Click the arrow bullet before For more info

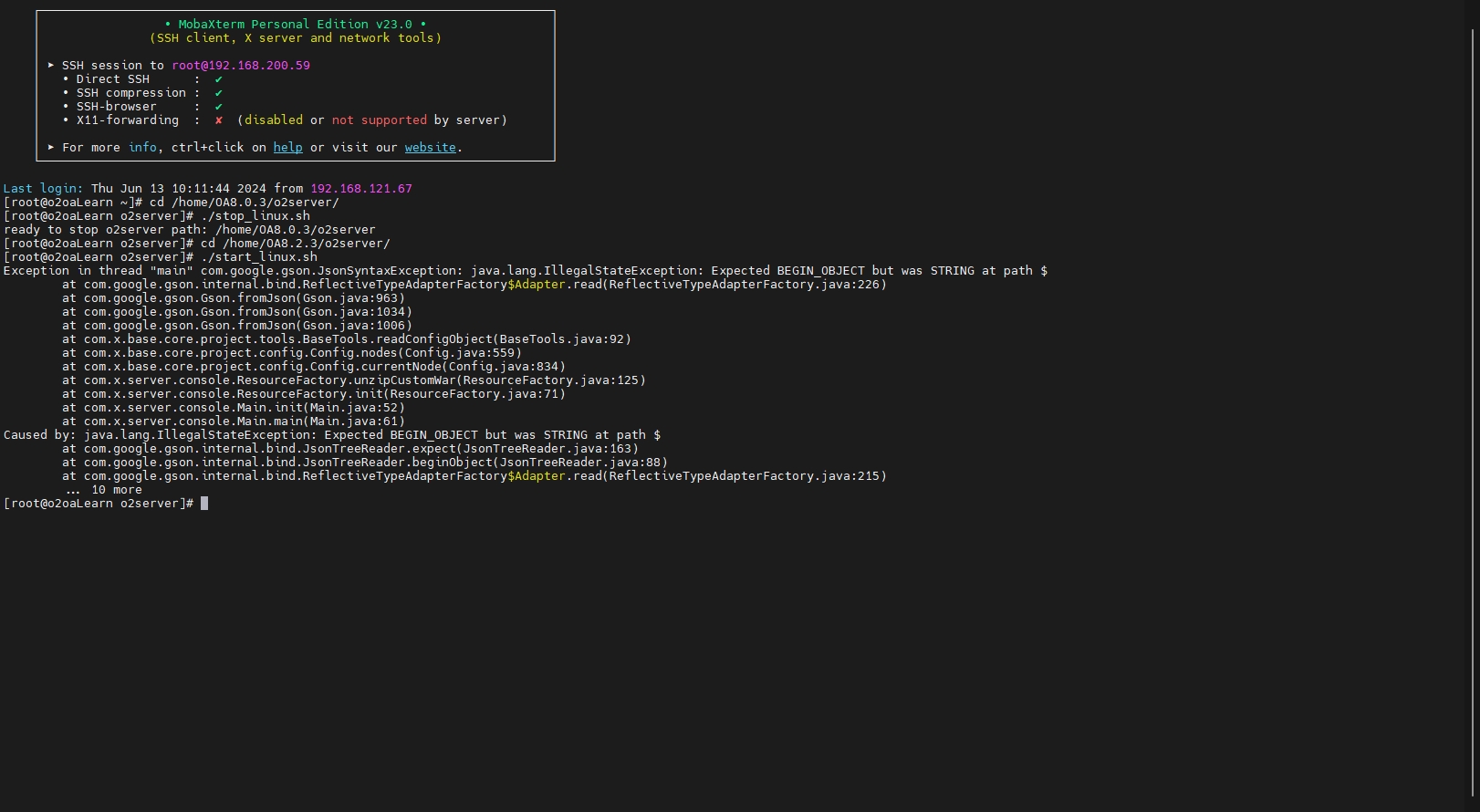click(x=51, y=148)
